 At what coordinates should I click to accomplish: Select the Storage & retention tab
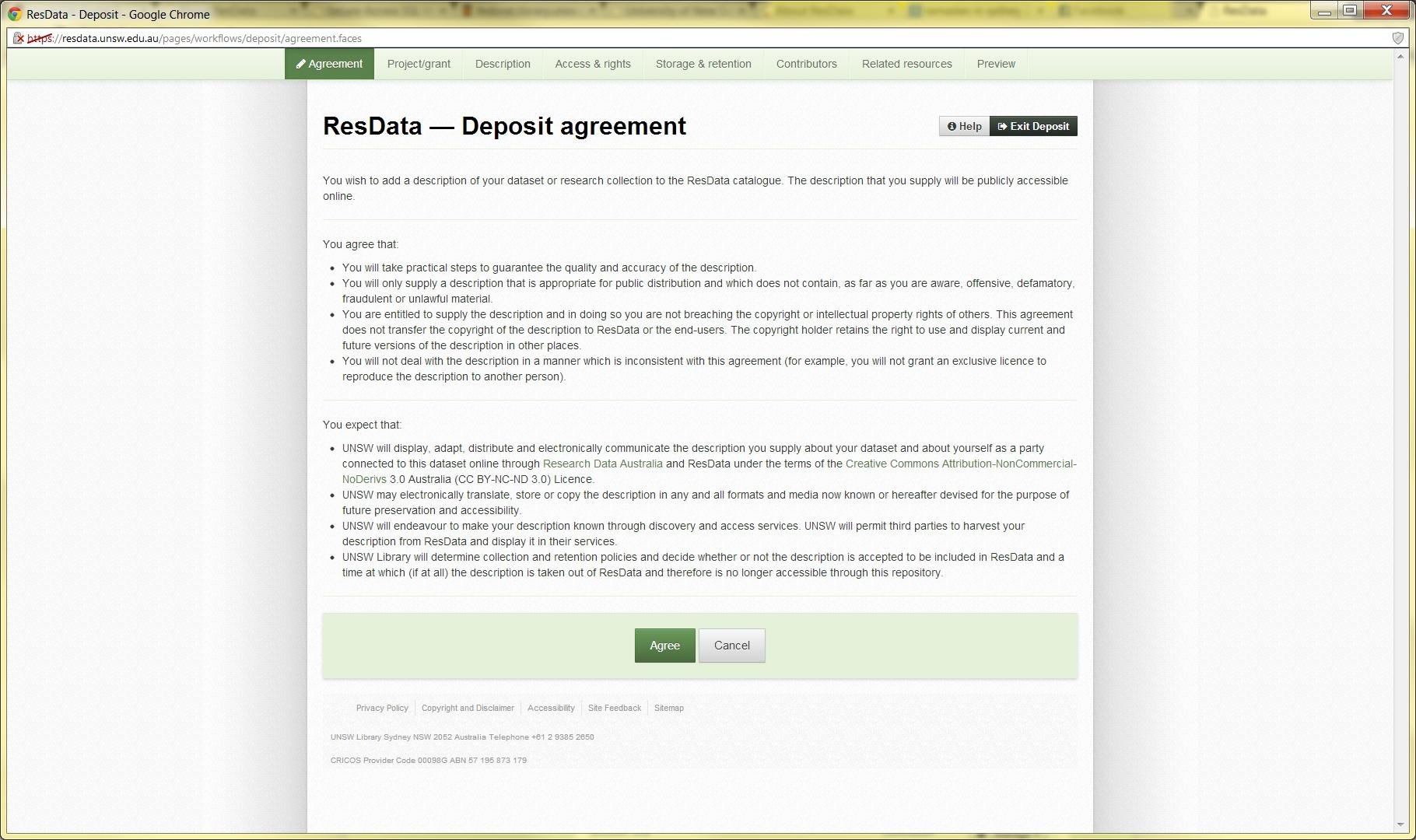point(703,64)
